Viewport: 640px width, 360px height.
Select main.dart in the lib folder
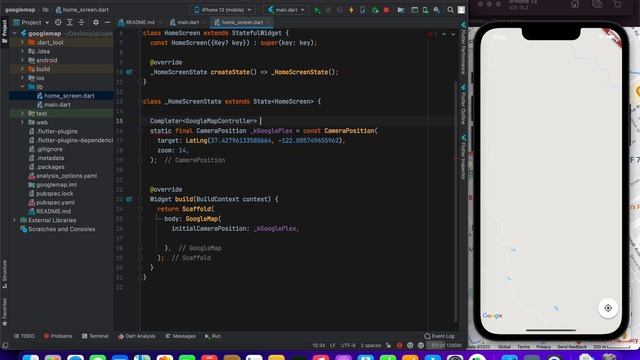pos(57,105)
